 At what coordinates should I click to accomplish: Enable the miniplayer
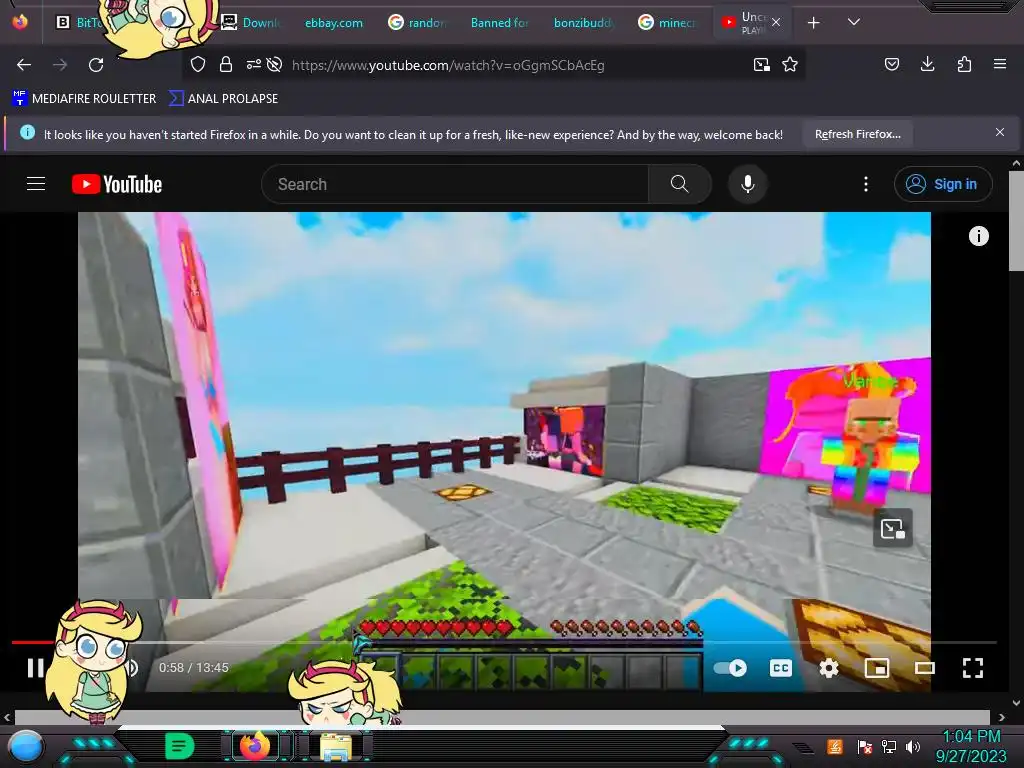coord(876,668)
